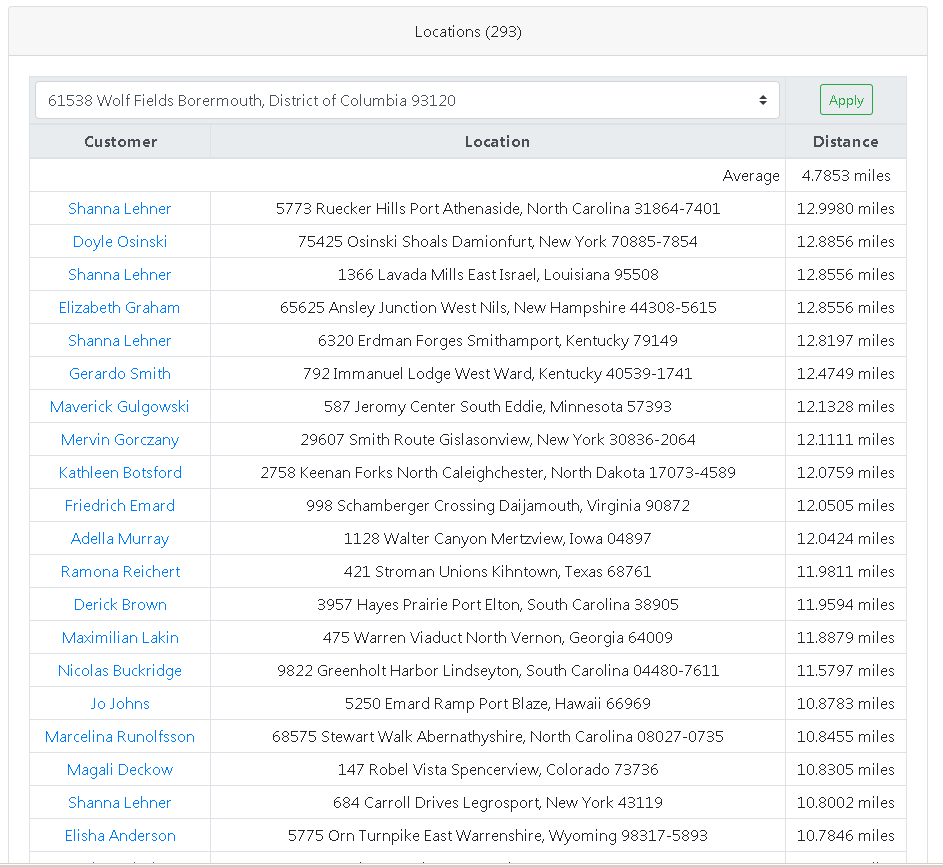Open Ramona Reichert customer profile
The width and height of the screenshot is (943, 867).
(120, 572)
